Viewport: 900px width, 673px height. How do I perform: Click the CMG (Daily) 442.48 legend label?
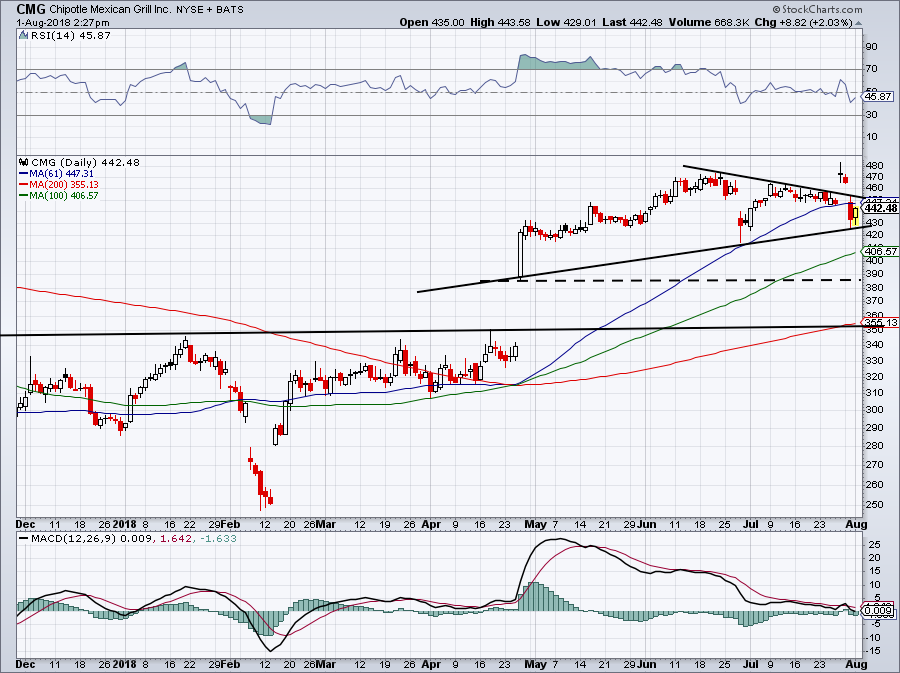[86, 162]
